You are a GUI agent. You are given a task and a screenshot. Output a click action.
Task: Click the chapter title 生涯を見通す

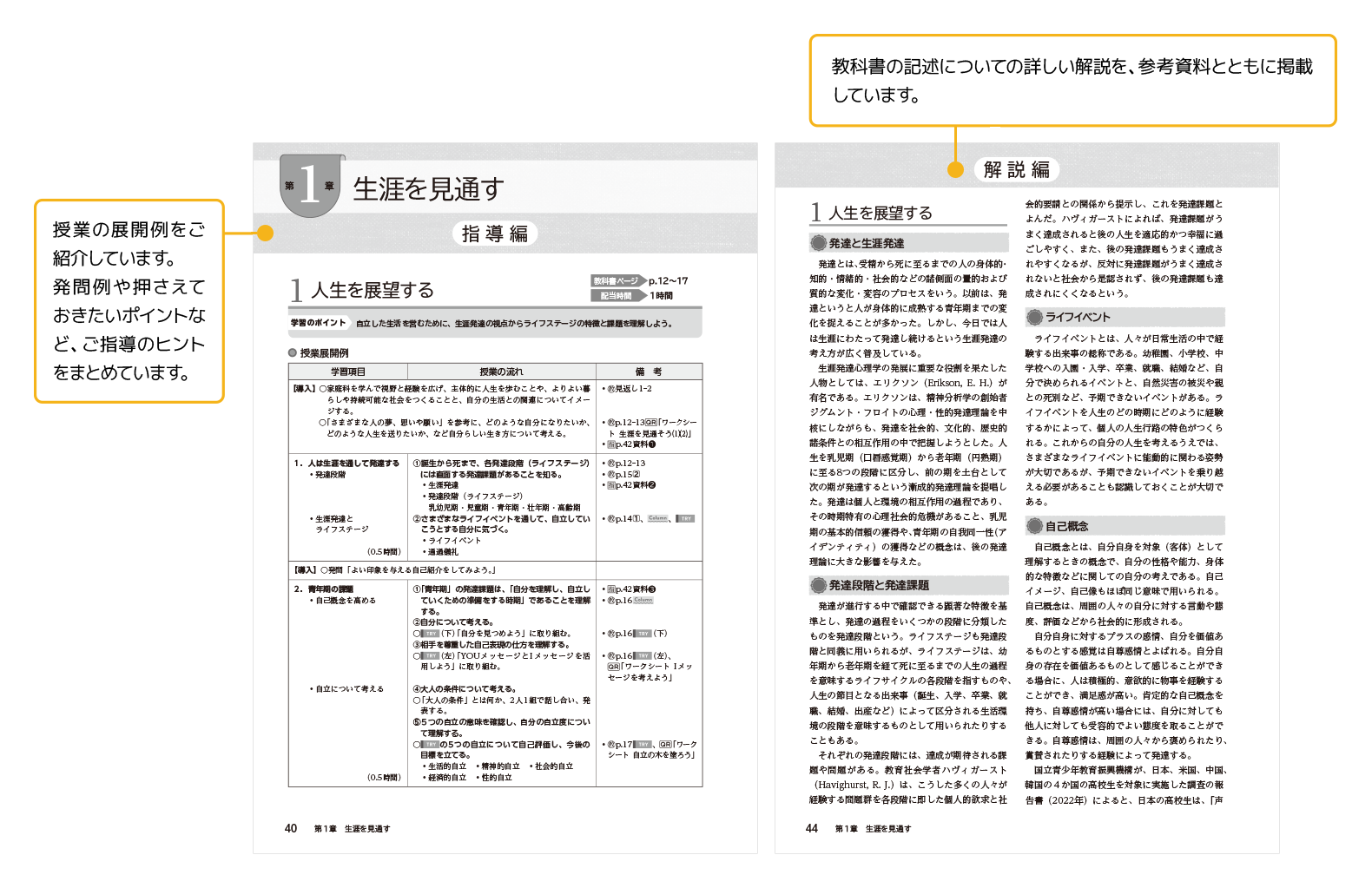pos(428,188)
